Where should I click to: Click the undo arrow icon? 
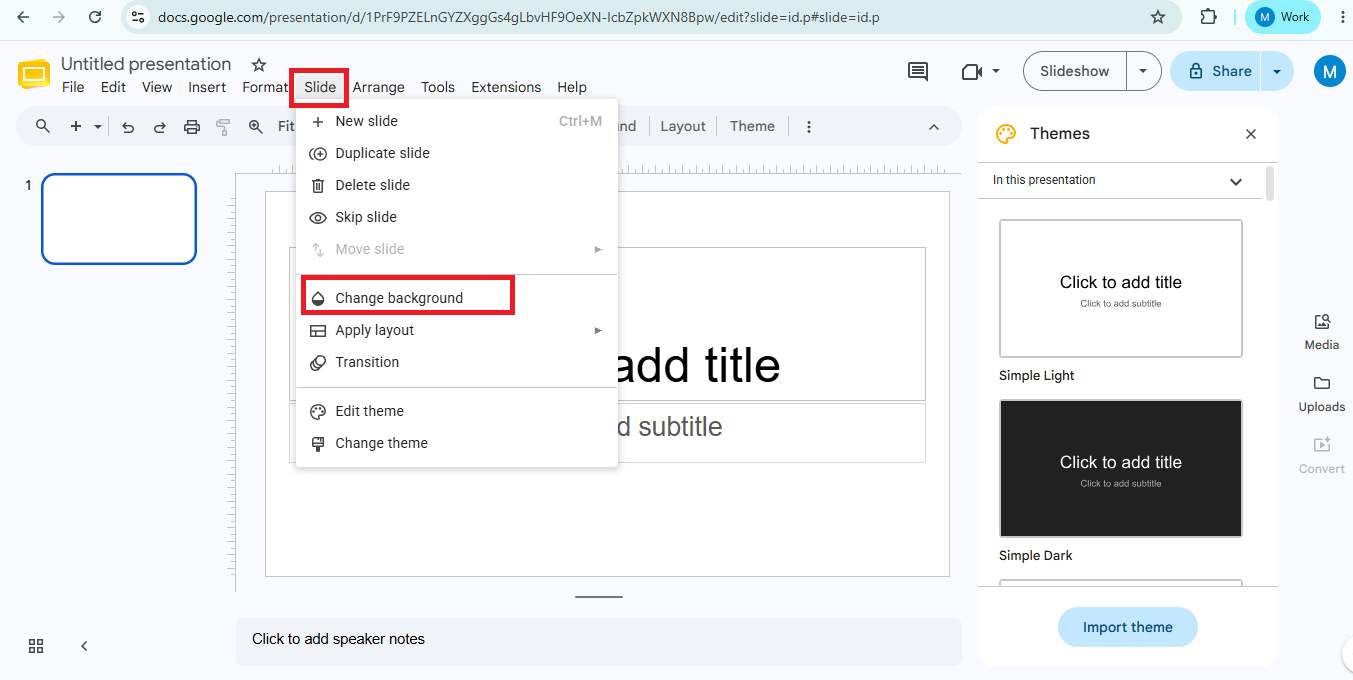tap(128, 126)
